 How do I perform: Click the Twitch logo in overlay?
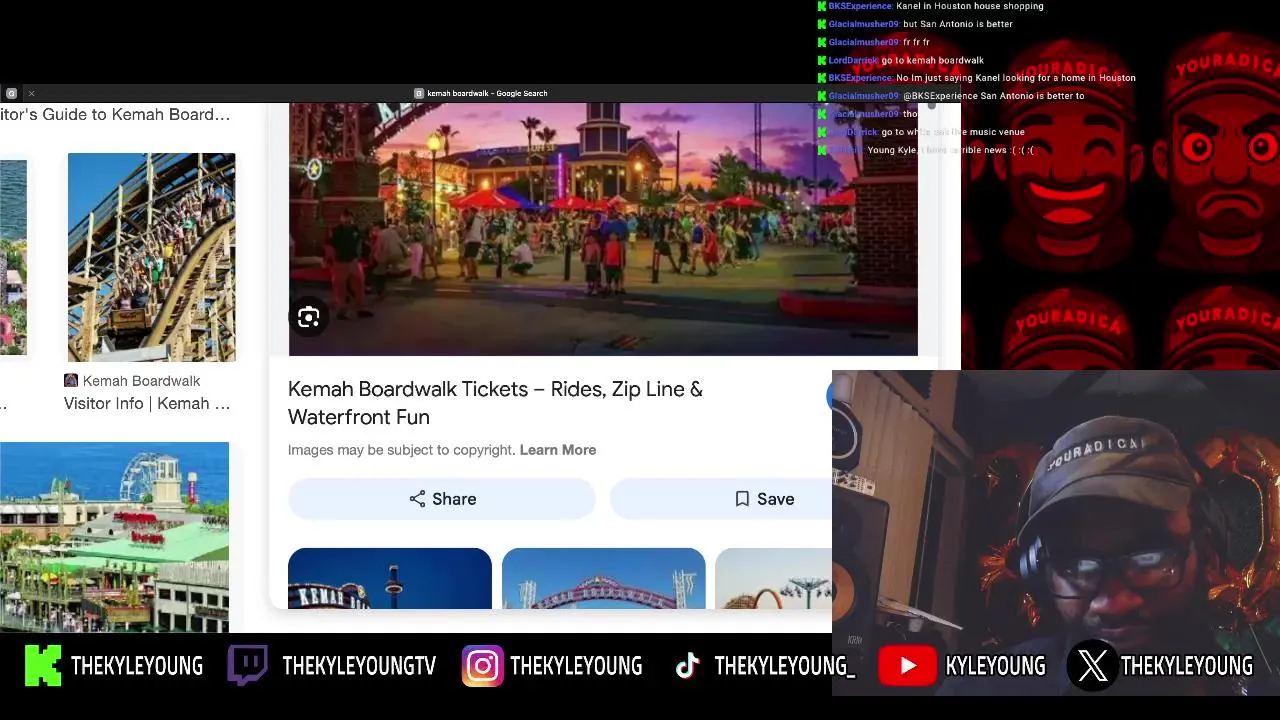coord(247,666)
